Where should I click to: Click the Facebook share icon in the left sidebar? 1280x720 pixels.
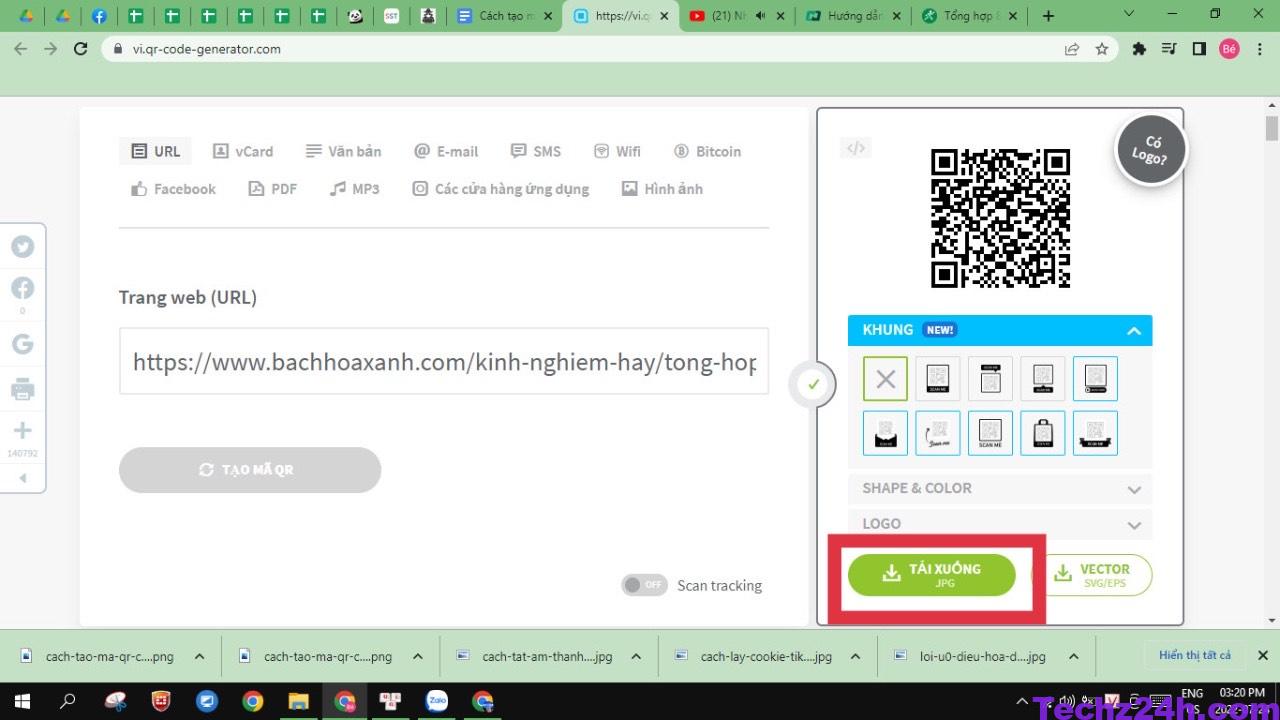click(x=22, y=289)
